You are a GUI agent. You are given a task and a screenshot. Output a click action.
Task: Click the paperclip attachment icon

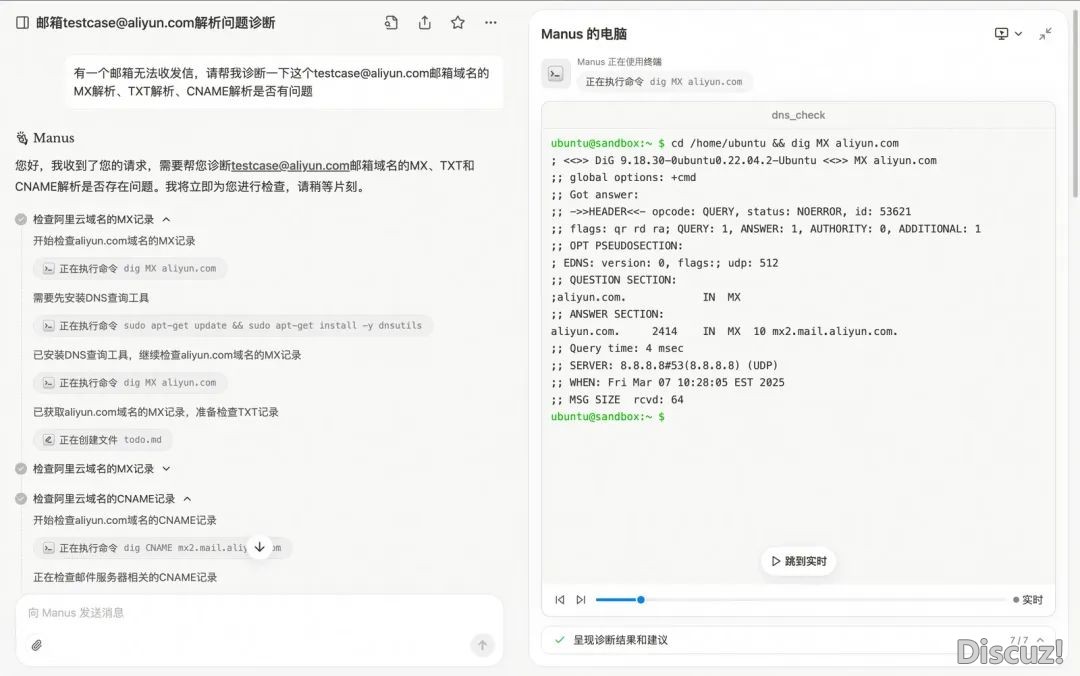pos(37,645)
